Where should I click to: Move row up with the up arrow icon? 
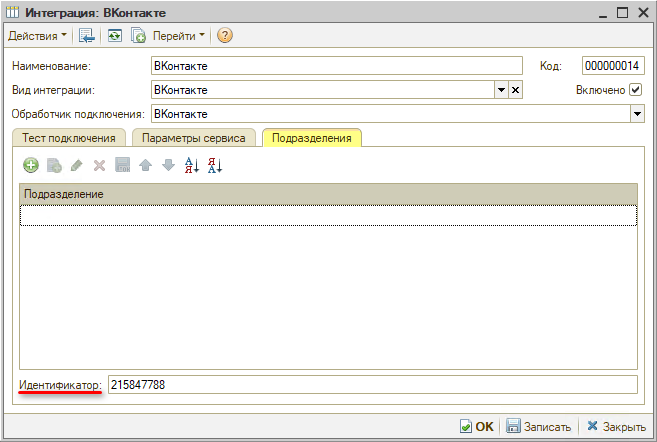145,165
